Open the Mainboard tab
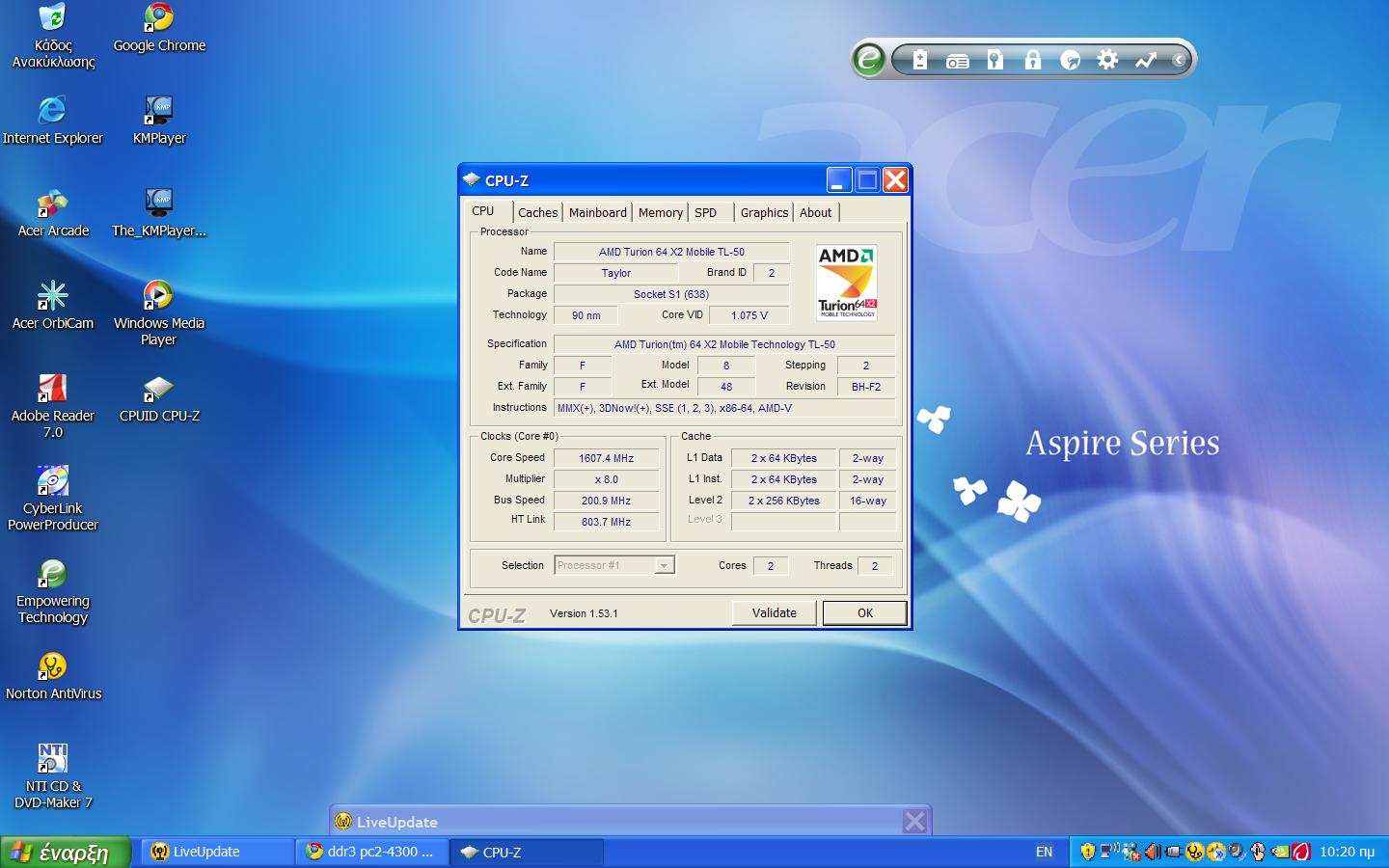 point(597,212)
